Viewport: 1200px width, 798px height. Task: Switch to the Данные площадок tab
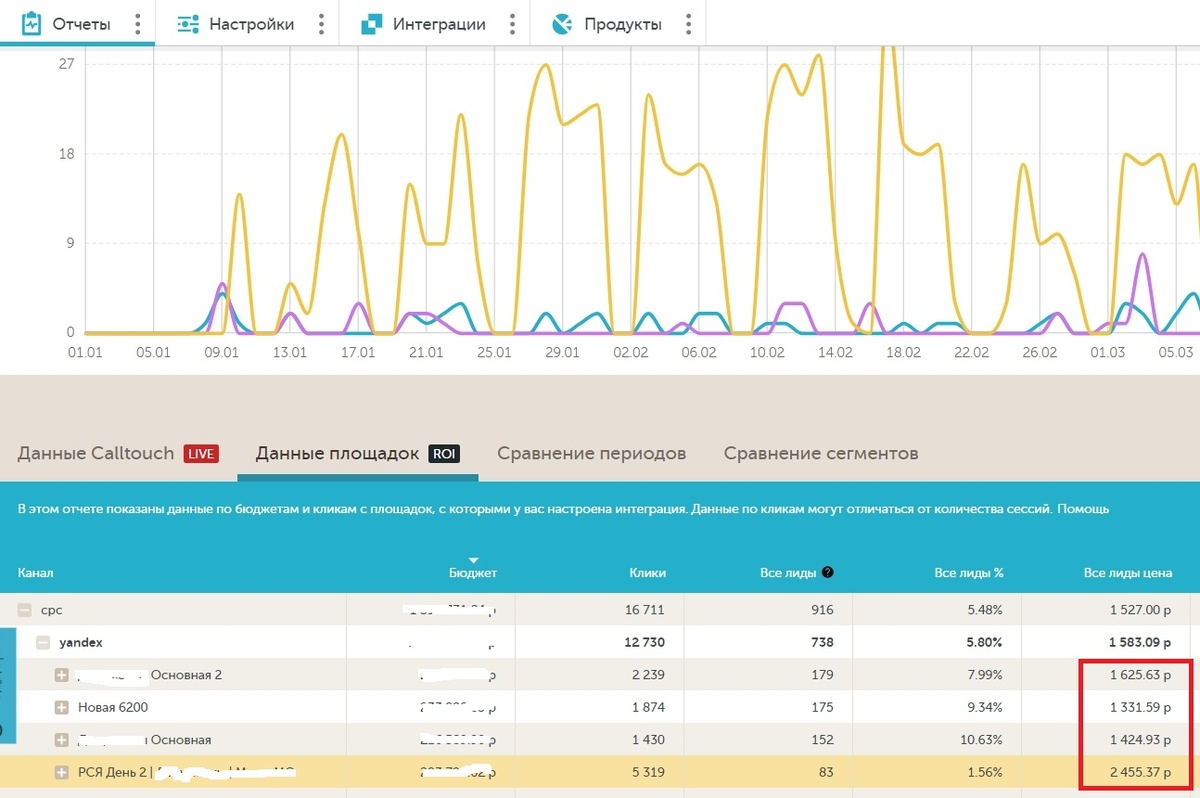click(357, 454)
